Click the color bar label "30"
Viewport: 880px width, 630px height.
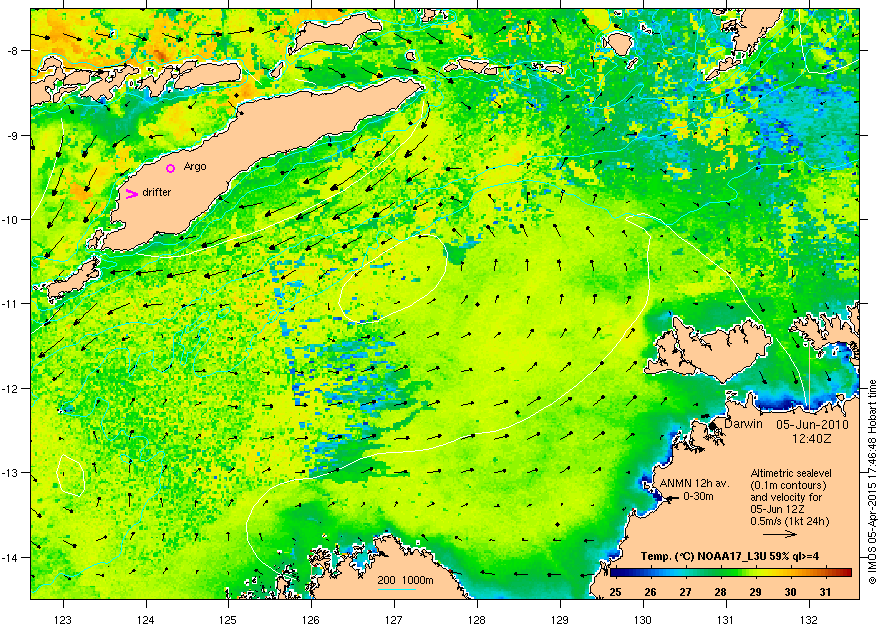coord(791,592)
